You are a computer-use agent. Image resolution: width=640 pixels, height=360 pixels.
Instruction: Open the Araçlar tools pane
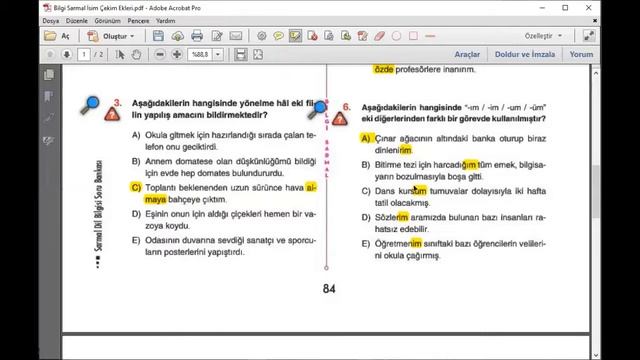[467, 54]
